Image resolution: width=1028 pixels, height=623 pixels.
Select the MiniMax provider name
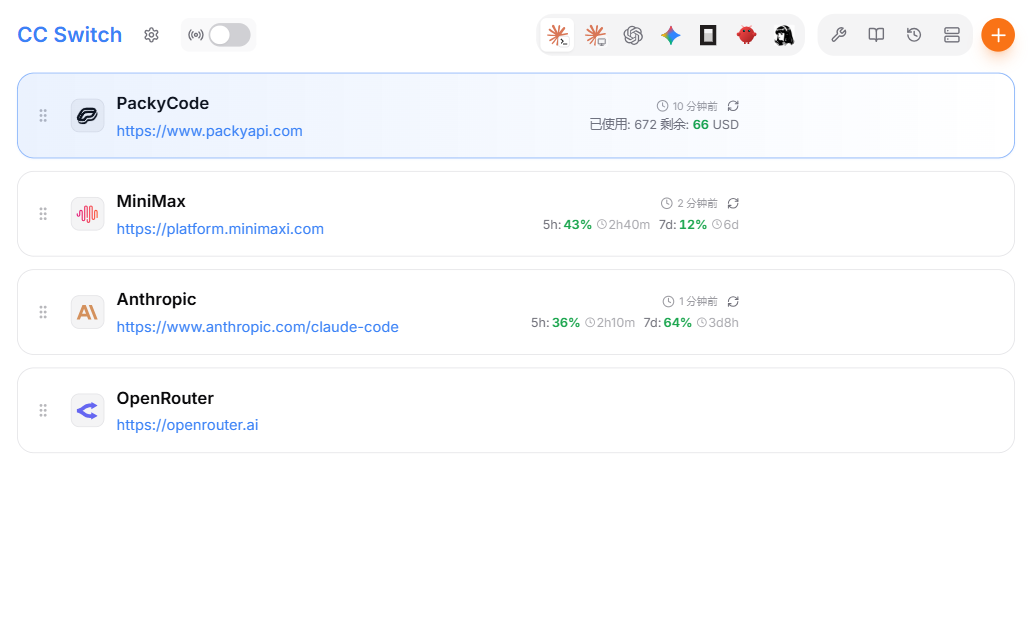151,201
